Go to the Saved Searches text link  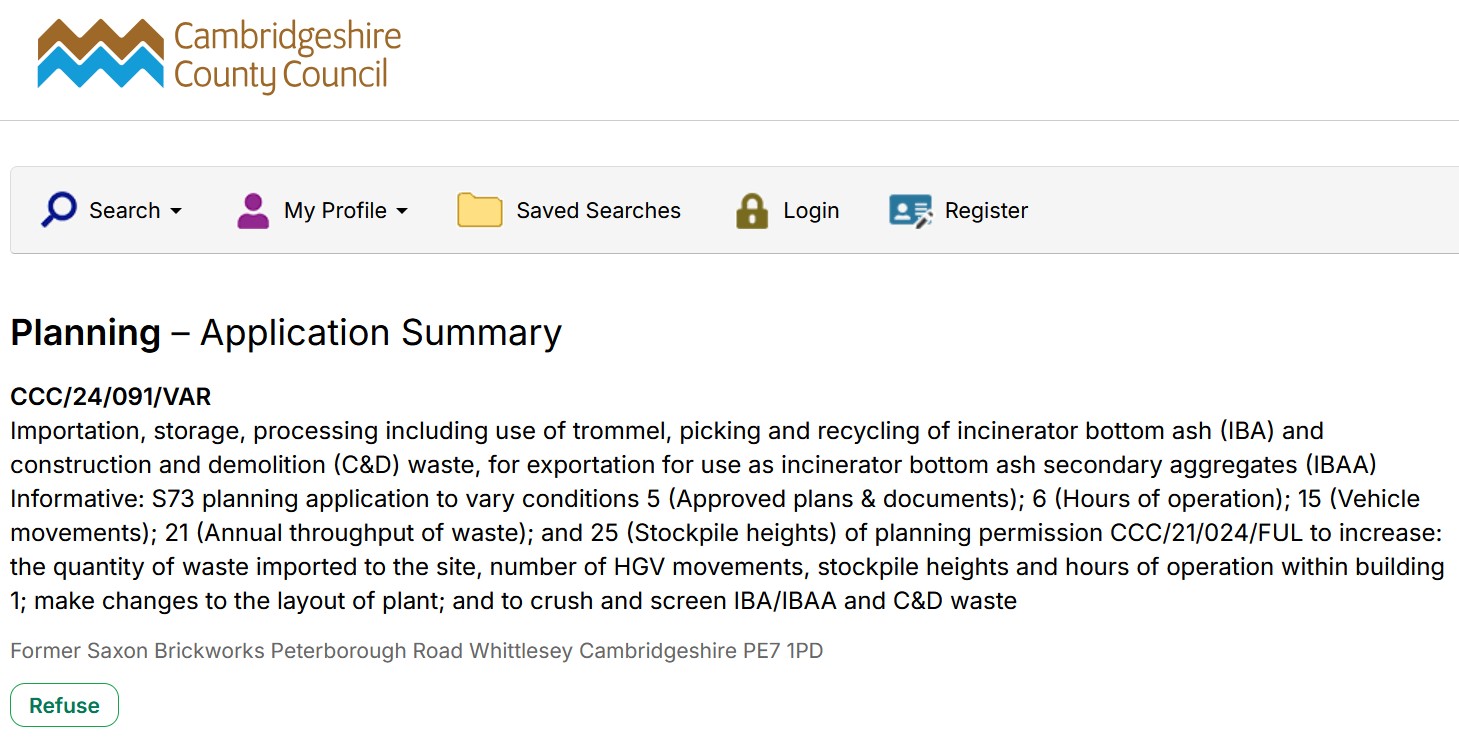598,211
